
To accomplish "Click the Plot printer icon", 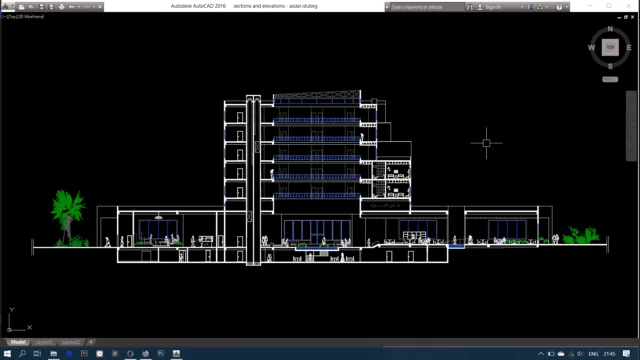I will tap(62, 7).
